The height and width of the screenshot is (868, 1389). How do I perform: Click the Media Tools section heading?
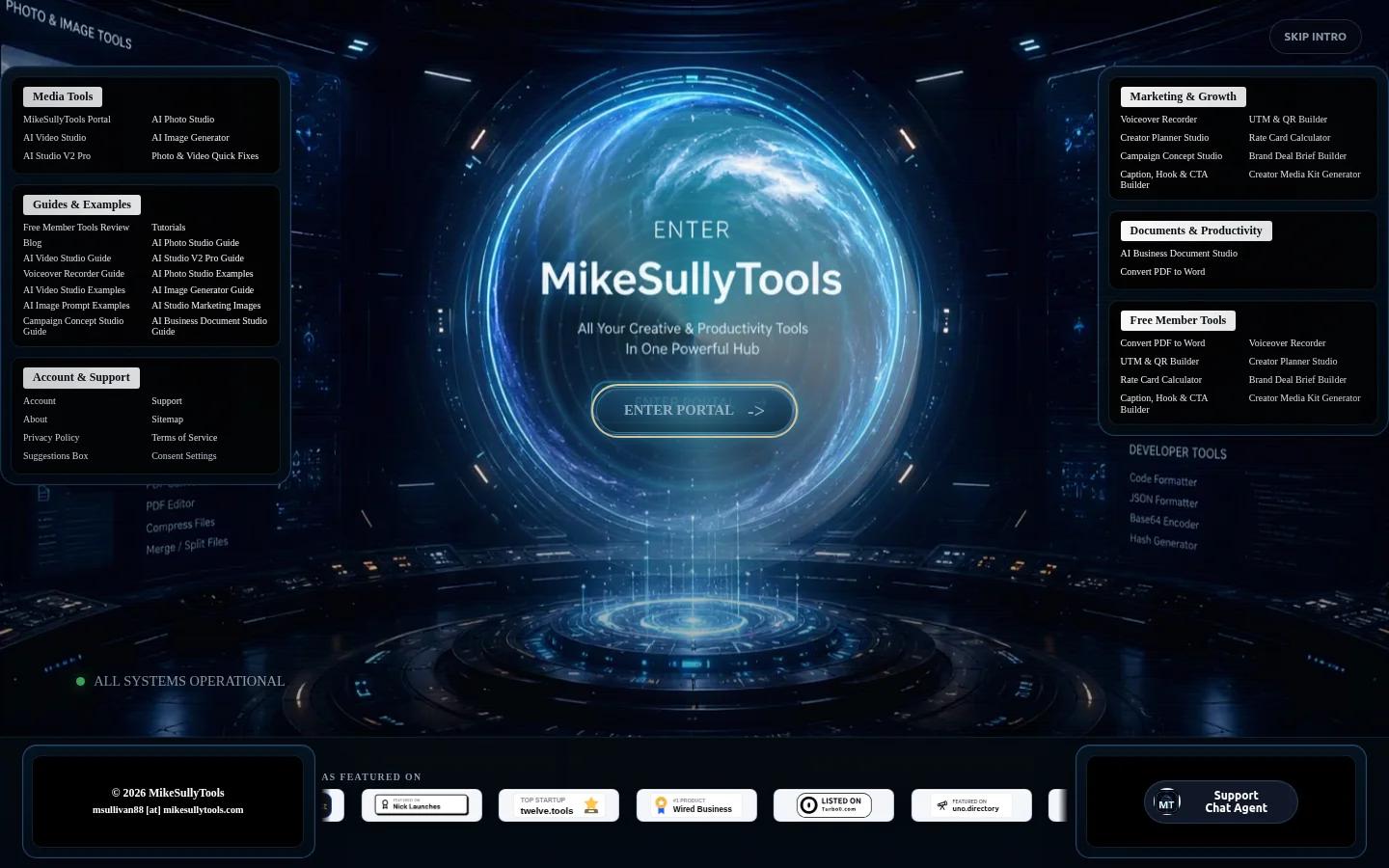63,96
